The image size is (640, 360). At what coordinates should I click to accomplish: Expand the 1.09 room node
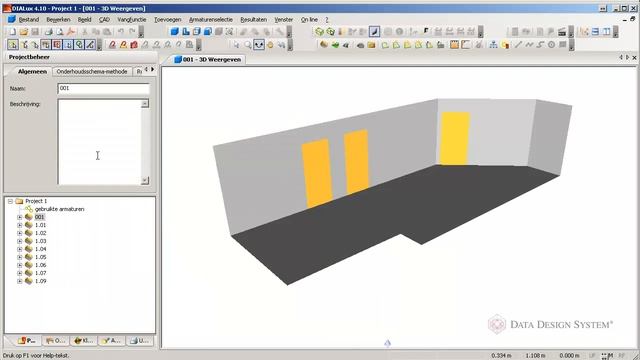20,281
